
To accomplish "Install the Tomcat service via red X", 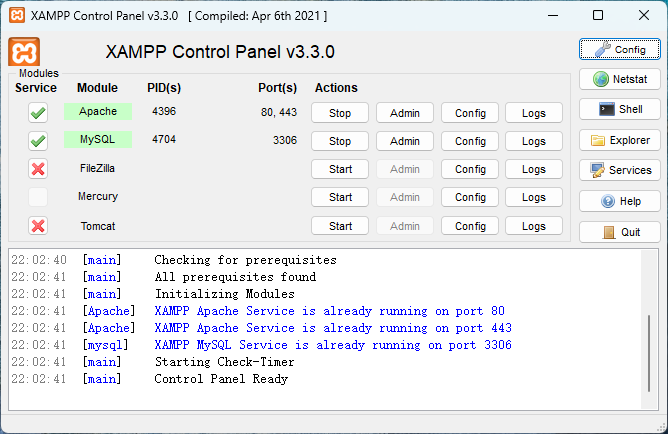I will coord(38,226).
